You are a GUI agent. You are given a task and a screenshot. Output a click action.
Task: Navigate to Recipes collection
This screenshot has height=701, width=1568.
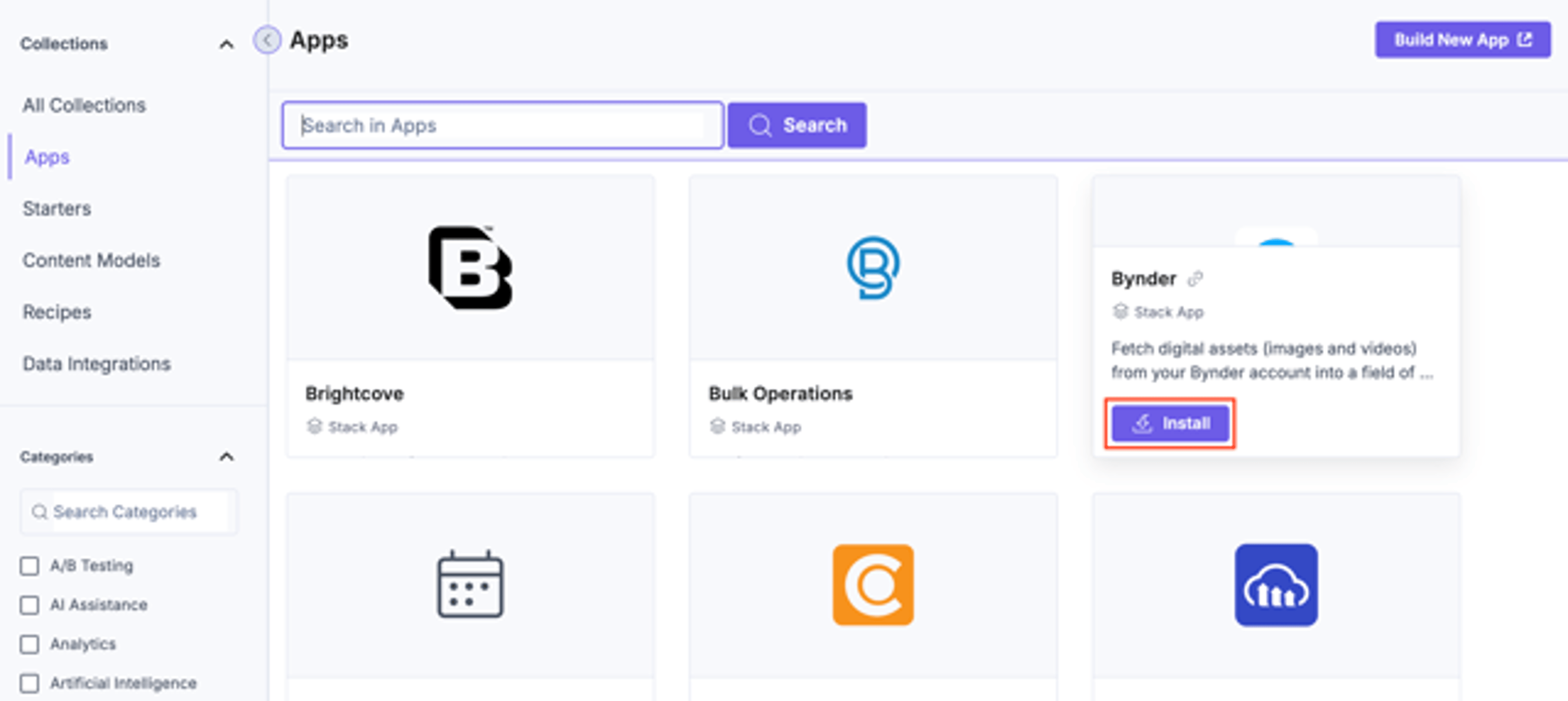coord(57,313)
